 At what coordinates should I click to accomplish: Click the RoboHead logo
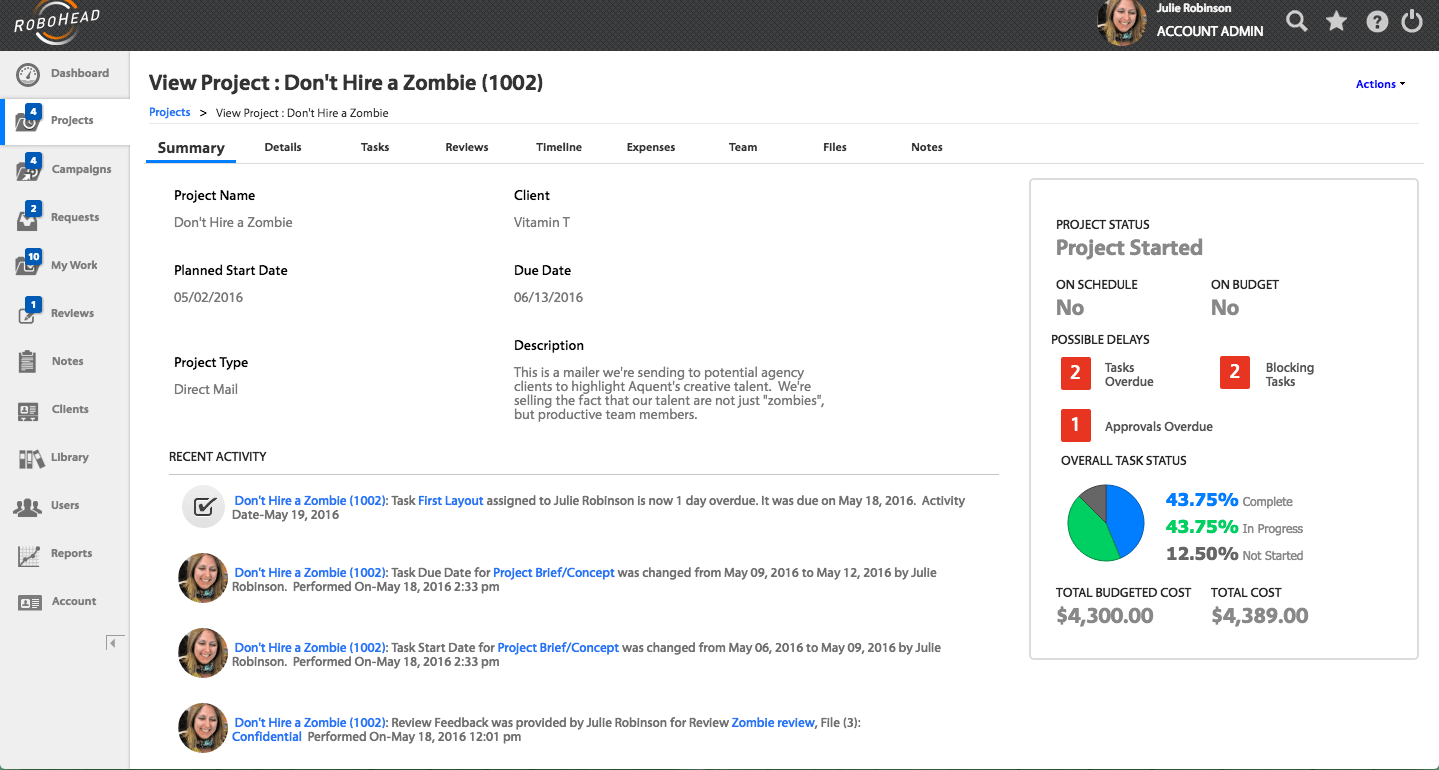57,24
